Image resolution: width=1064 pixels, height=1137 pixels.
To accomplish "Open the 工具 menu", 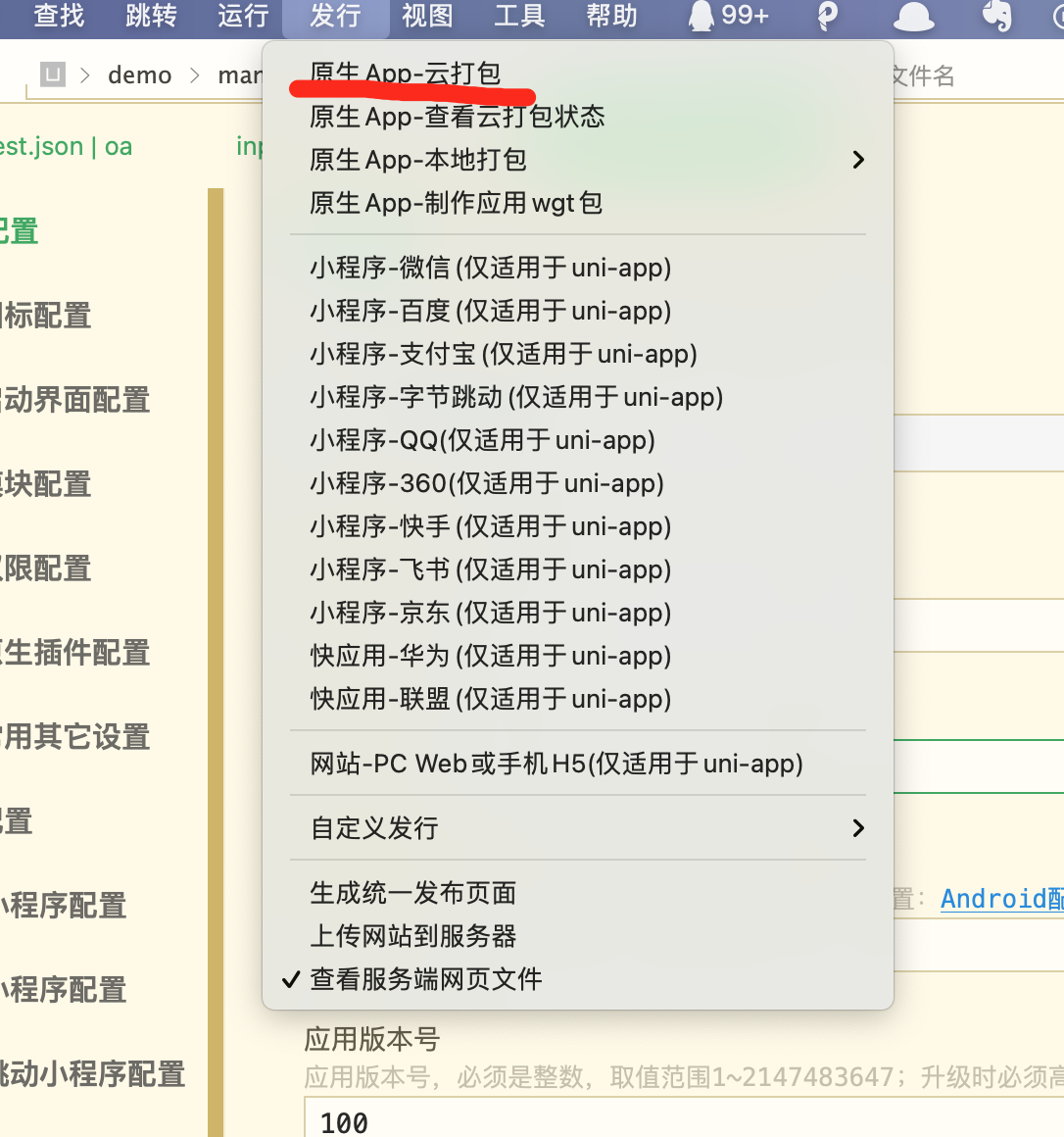I will coord(519,16).
